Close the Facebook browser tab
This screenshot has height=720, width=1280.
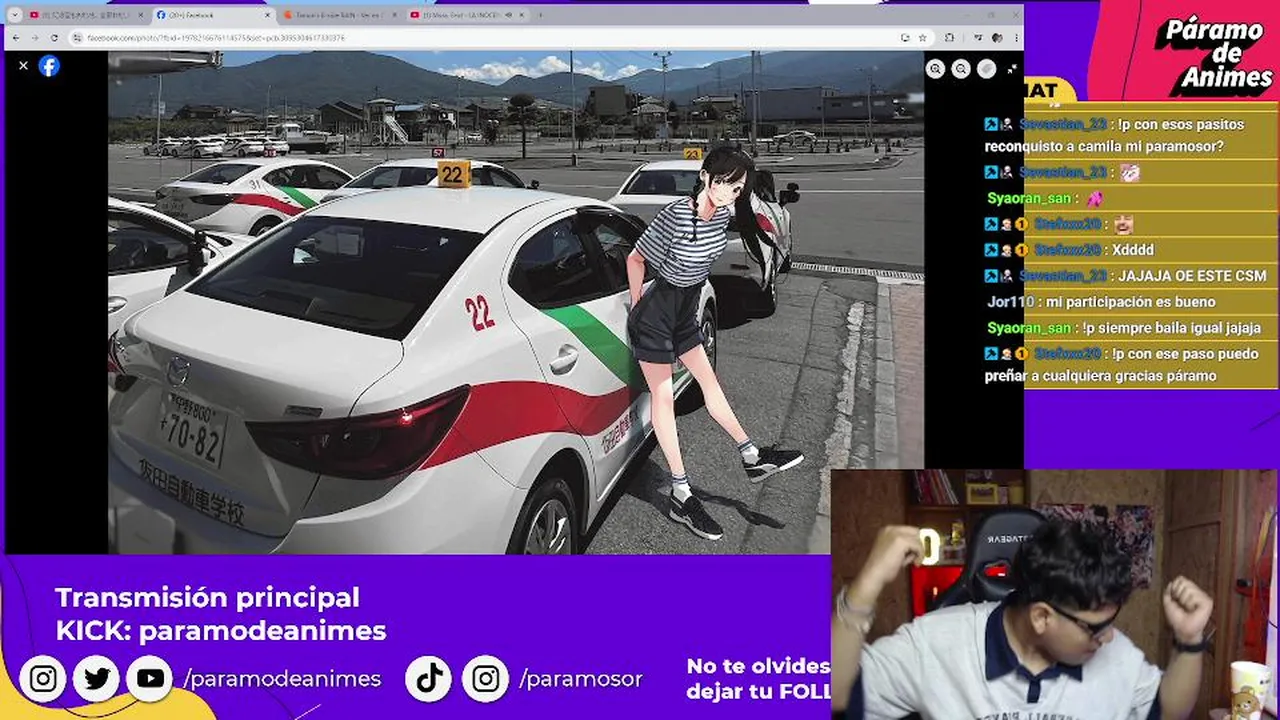click(267, 15)
